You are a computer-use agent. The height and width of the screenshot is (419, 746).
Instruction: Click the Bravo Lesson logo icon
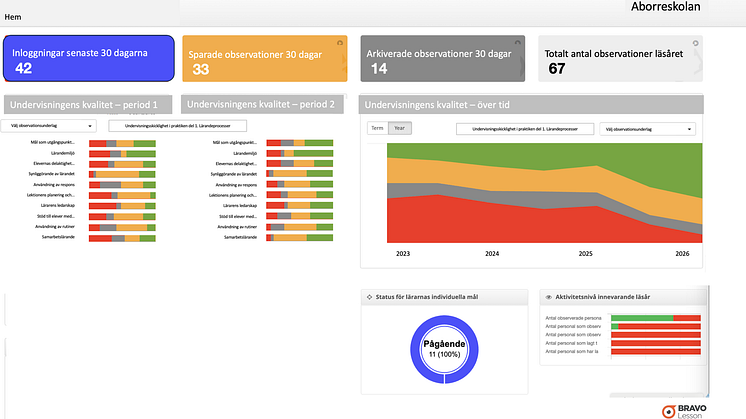(668, 411)
